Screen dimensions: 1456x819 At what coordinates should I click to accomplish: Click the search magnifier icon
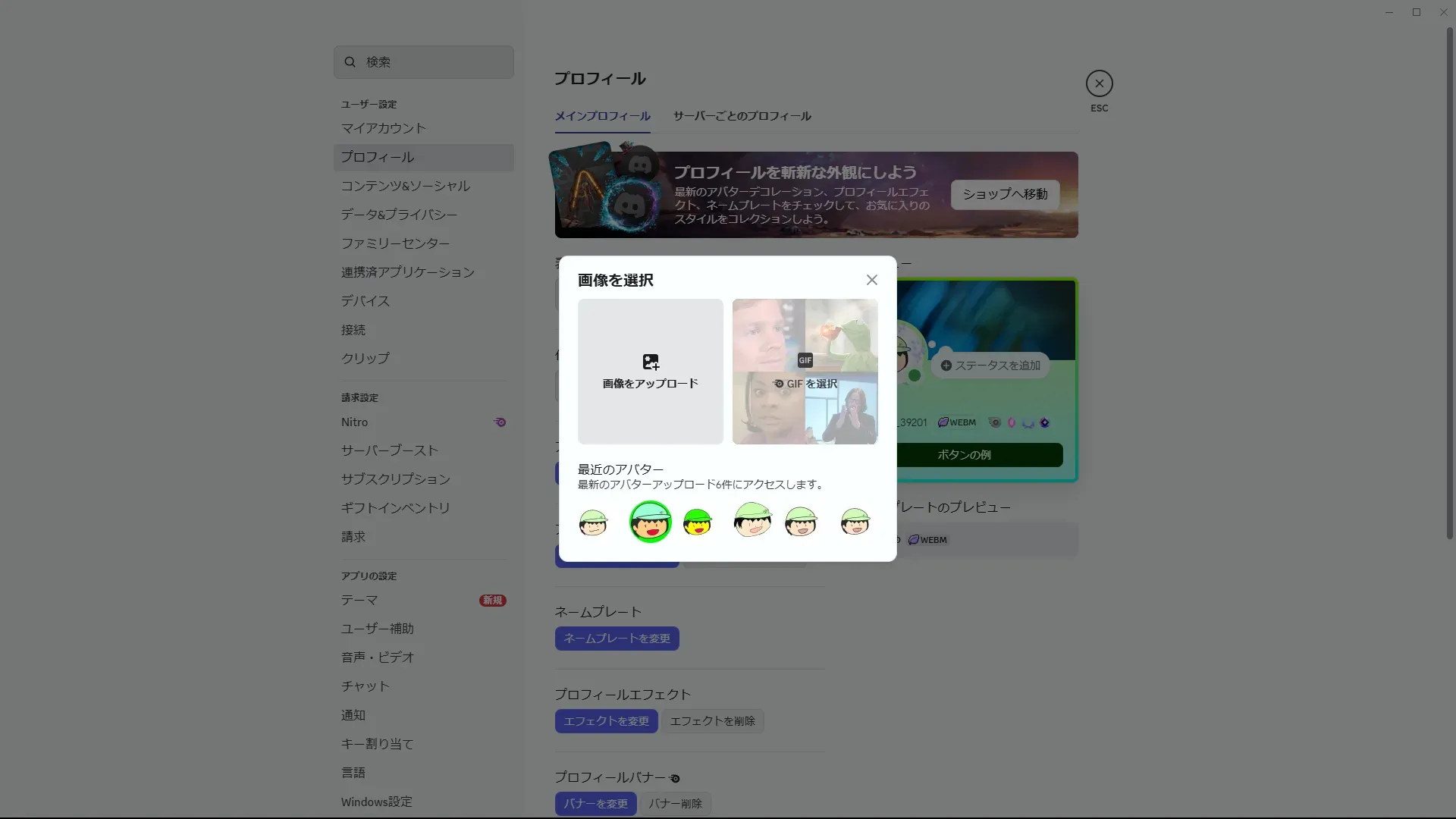(350, 62)
